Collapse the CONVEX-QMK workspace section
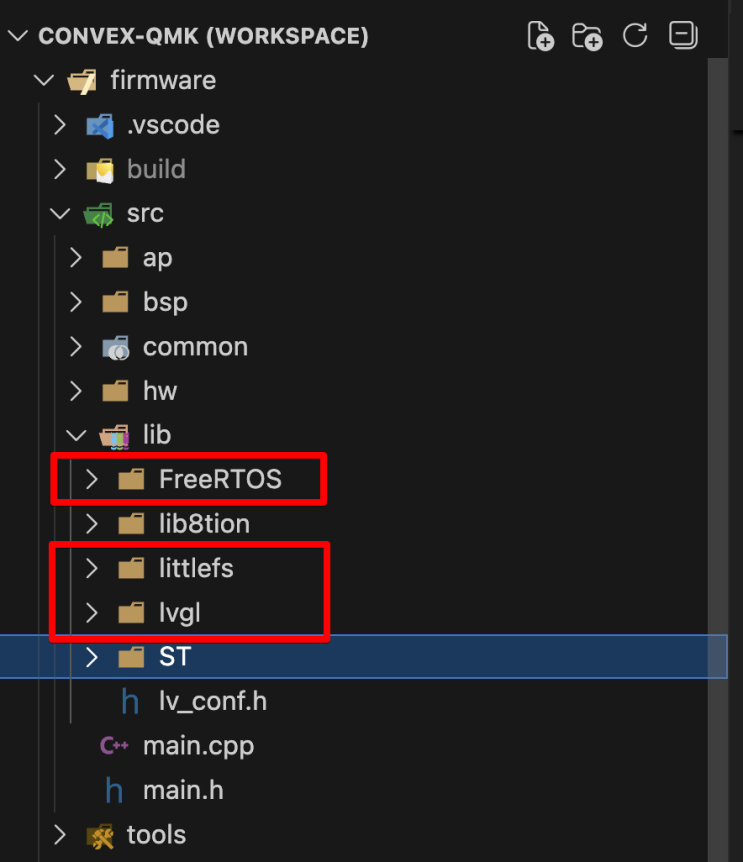The height and width of the screenshot is (862, 743). (x=18, y=37)
